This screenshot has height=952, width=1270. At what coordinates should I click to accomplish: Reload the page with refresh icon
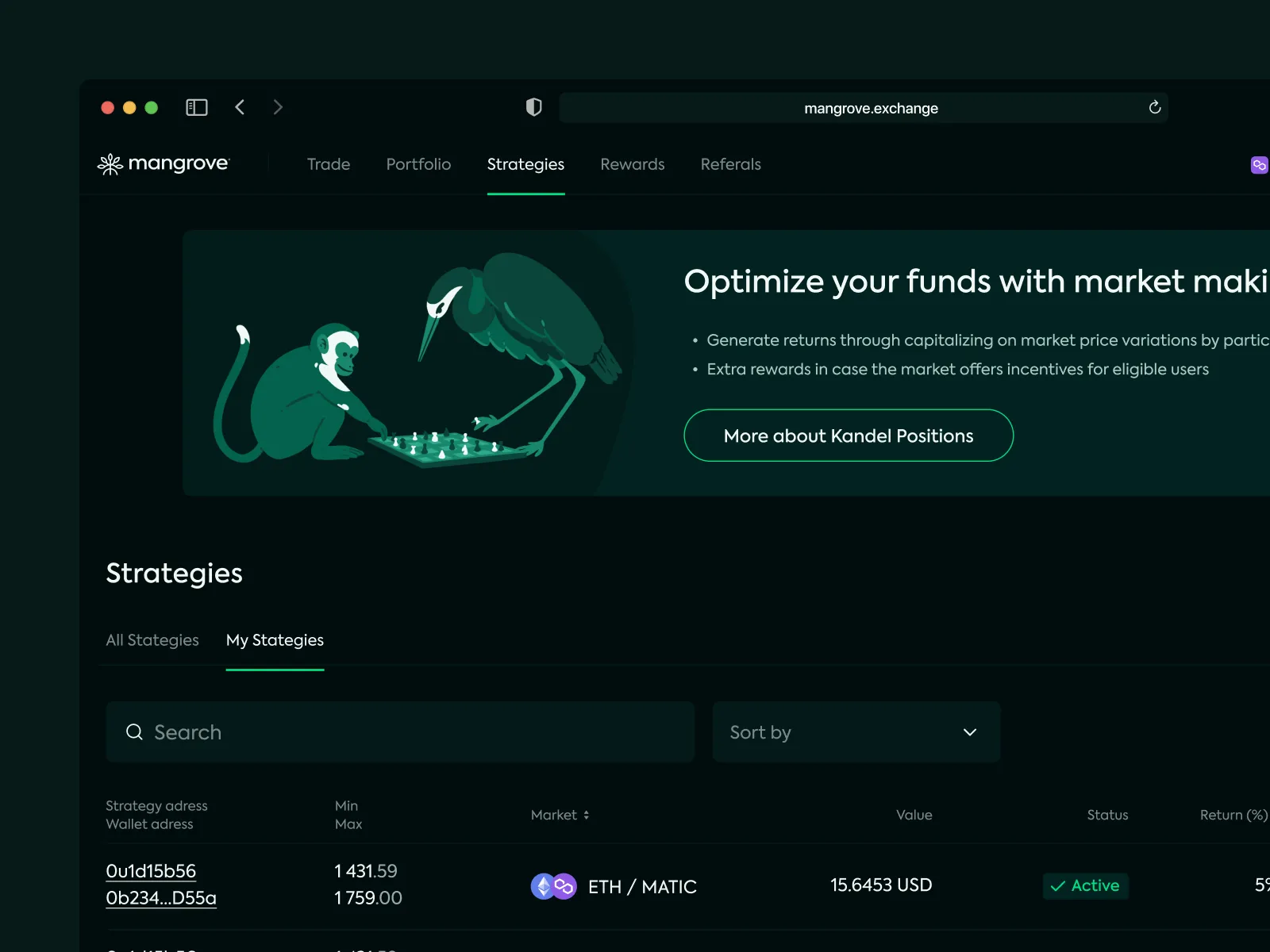click(1155, 107)
